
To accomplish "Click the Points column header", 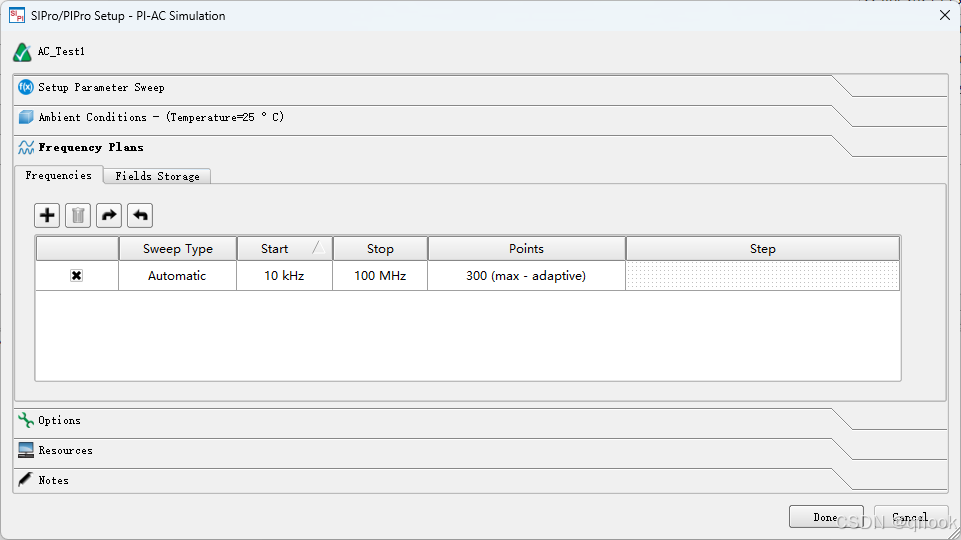I will point(526,249).
